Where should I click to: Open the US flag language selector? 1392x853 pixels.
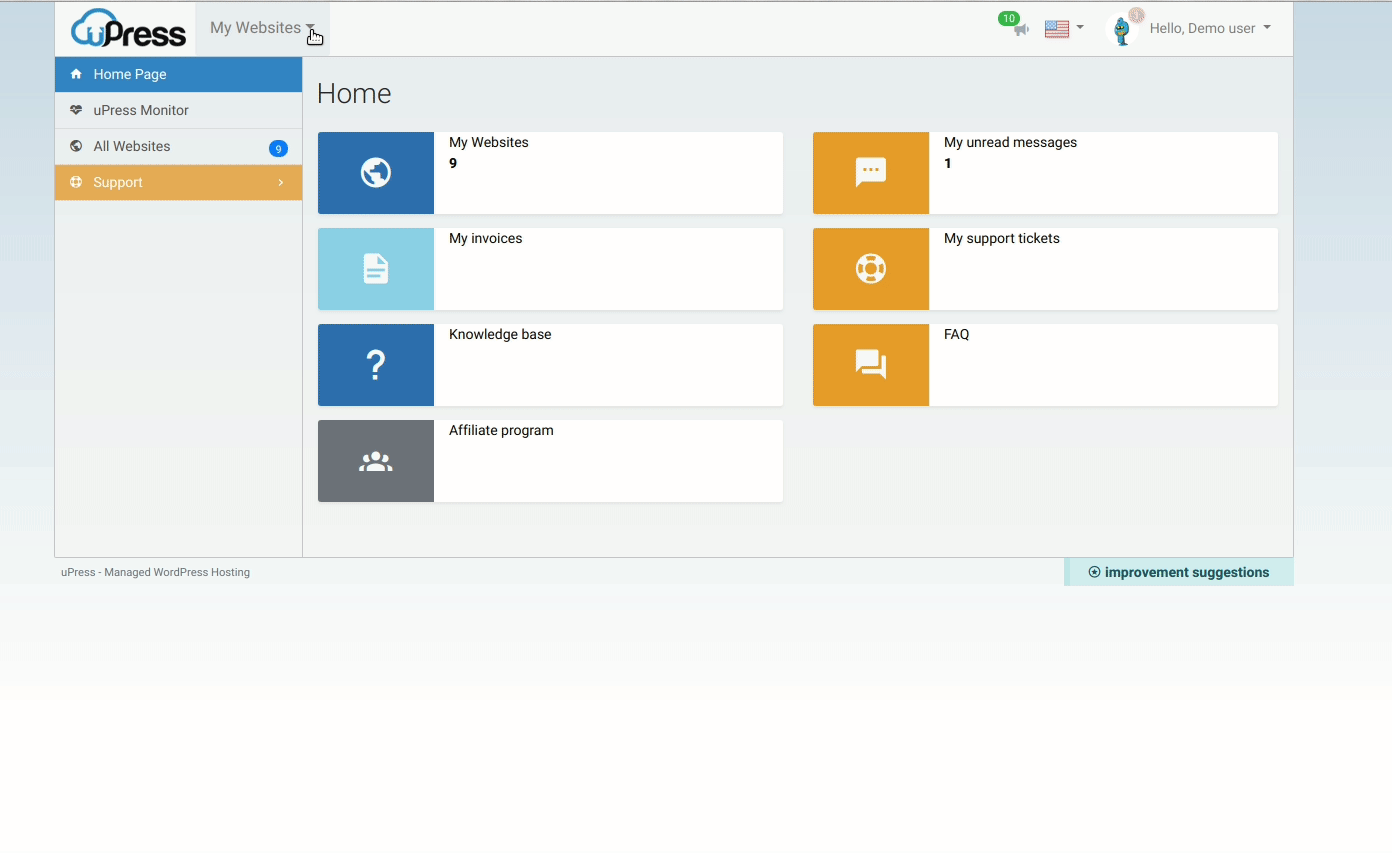click(x=1064, y=28)
